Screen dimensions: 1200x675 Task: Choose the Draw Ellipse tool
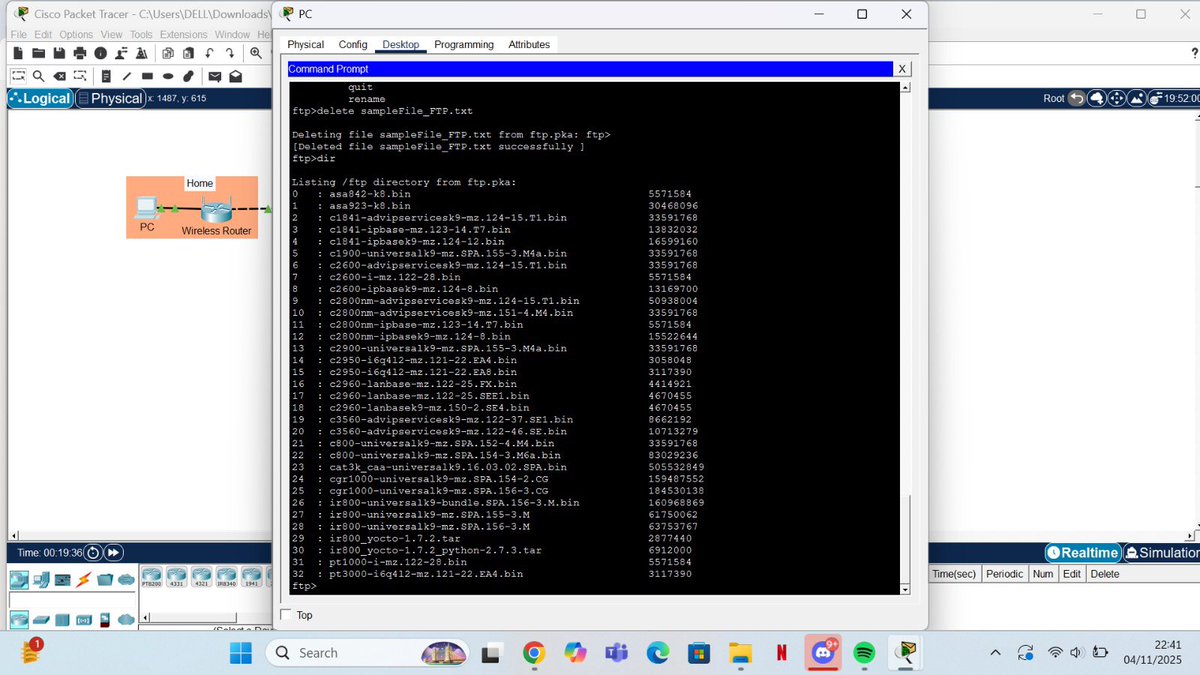tap(168, 76)
